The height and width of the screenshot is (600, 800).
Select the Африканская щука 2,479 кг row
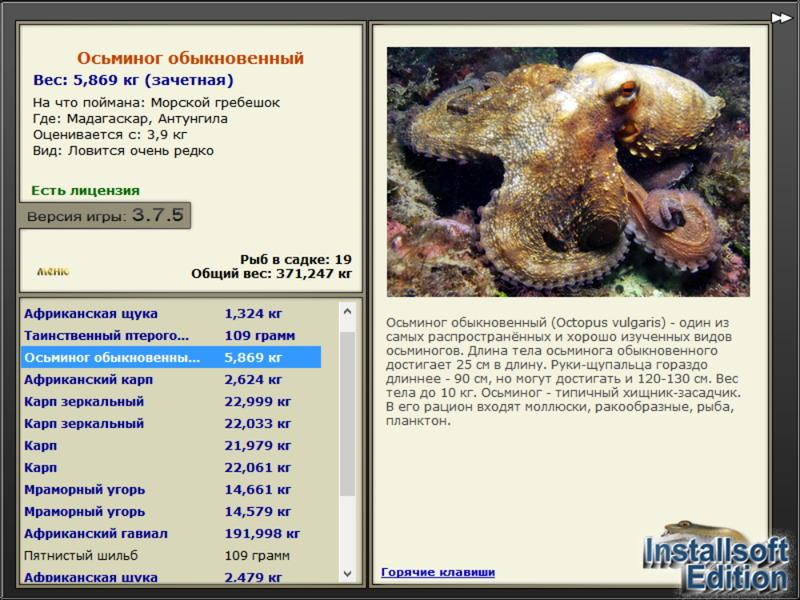pos(171,577)
